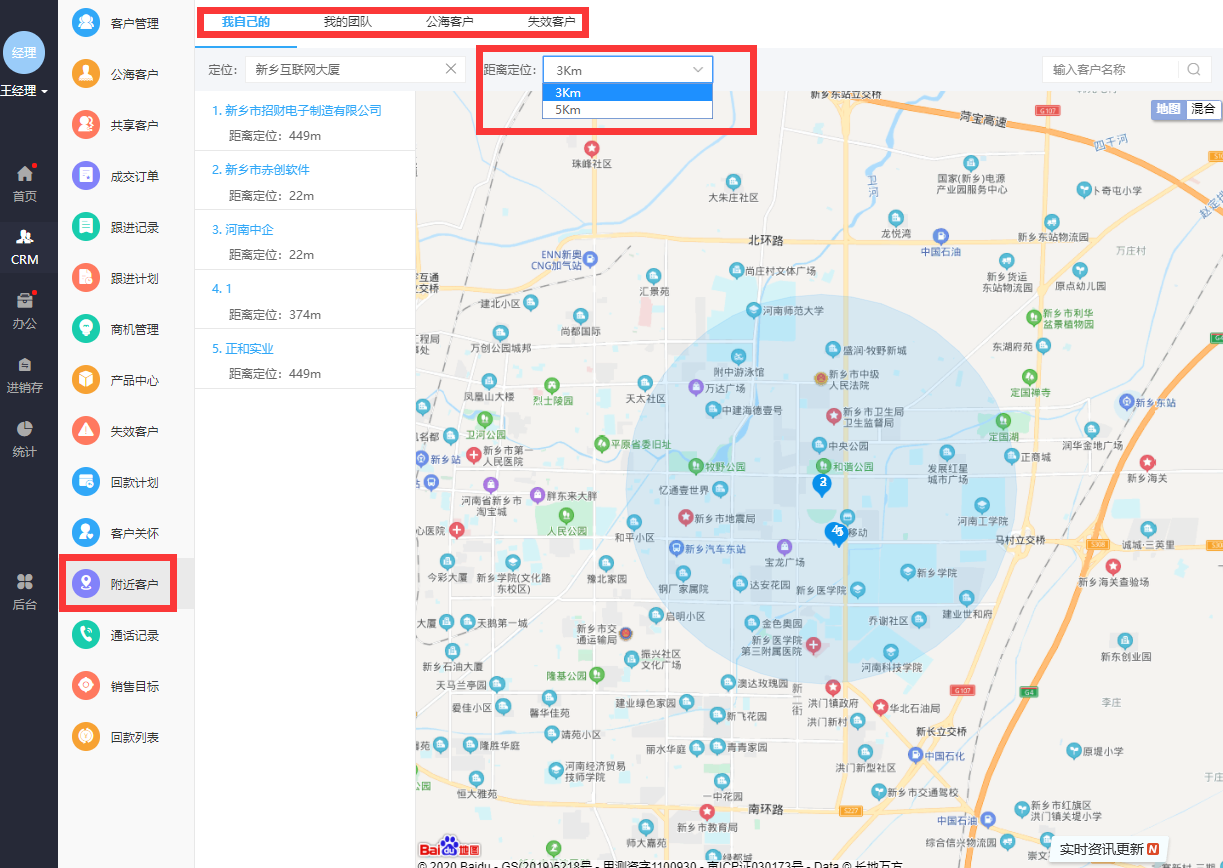
Task: Open 销售目标 sidebar icon
Action: pyautogui.click(x=86, y=686)
